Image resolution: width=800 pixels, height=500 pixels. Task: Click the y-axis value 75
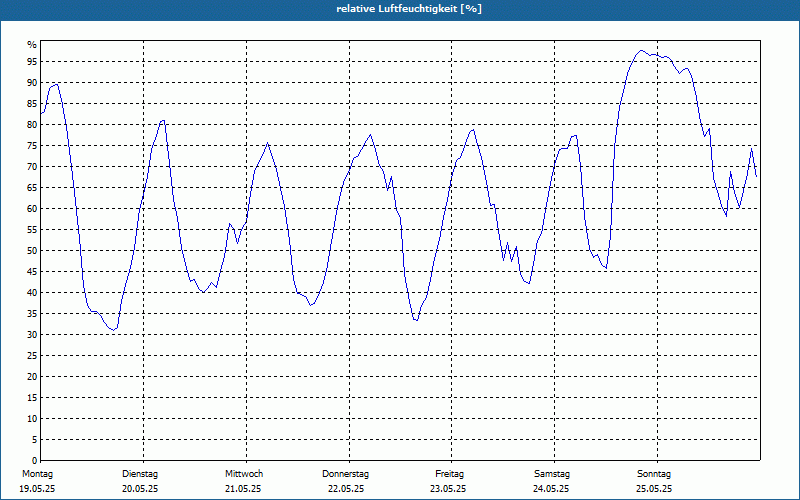(32, 146)
